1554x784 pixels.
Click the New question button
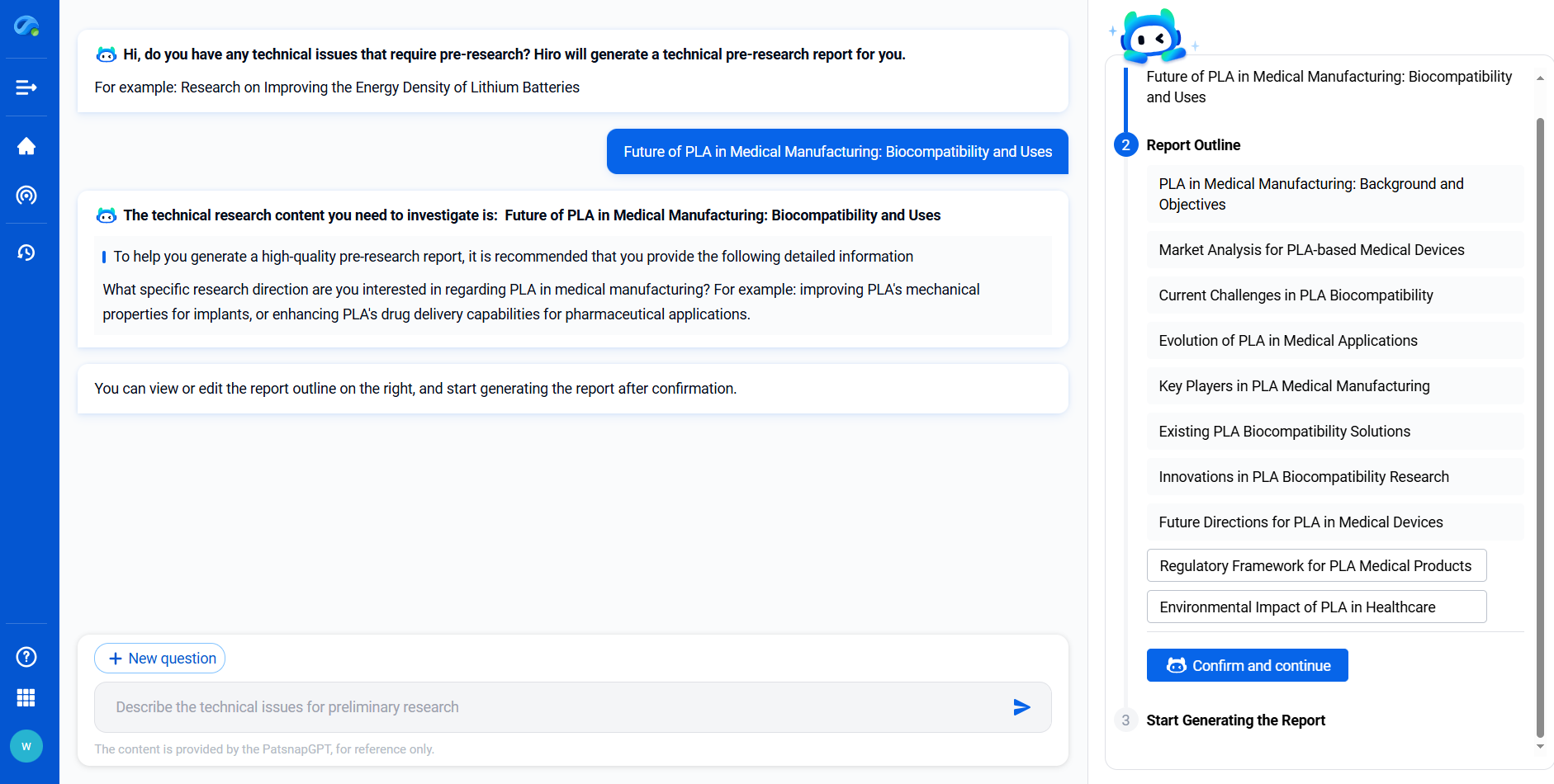point(160,659)
